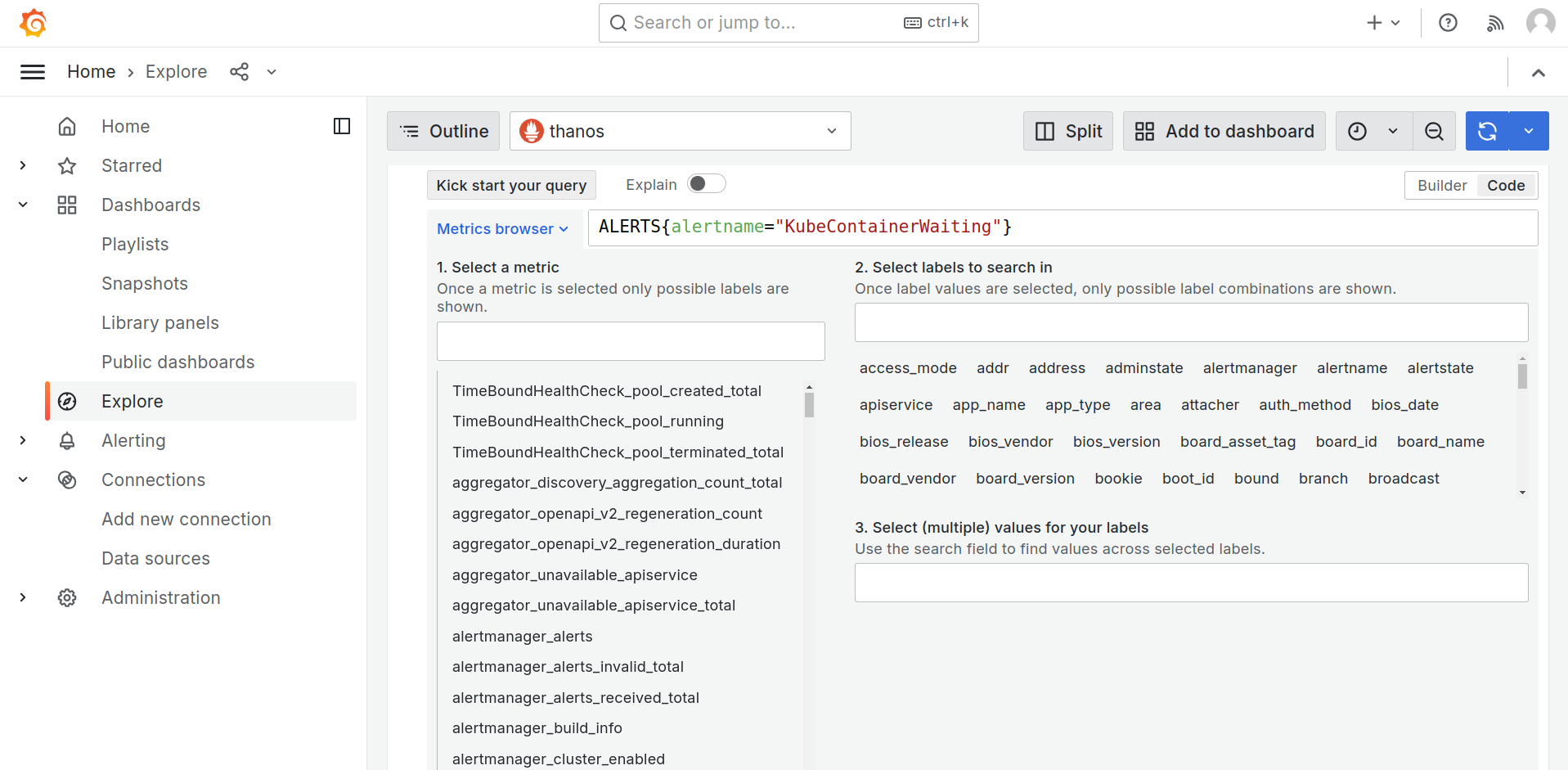This screenshot has height=770, width=1568.
Task: Click the zoom out time range icon
Action: click(1434, 131)
